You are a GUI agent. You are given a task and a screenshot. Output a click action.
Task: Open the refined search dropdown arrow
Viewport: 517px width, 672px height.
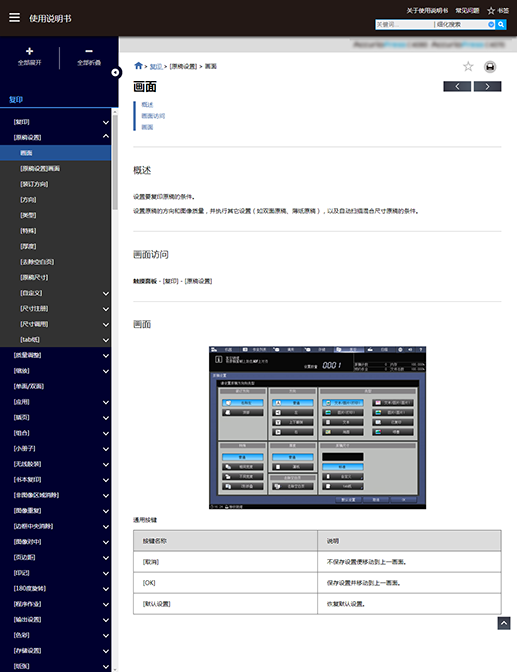pos(491,24)
